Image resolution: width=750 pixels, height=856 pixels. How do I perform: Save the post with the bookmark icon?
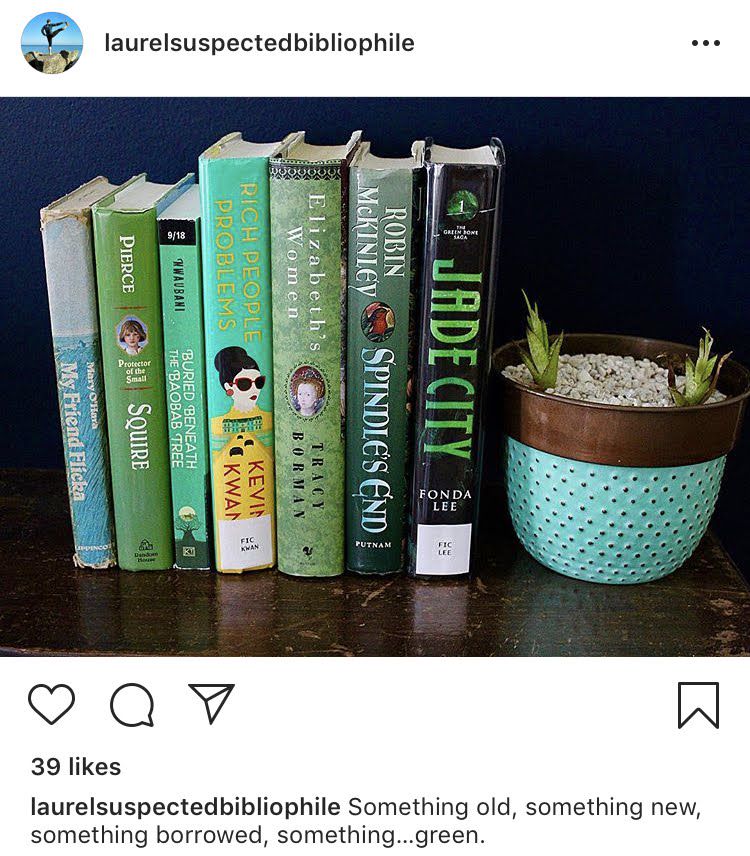[x=698, y=705]
